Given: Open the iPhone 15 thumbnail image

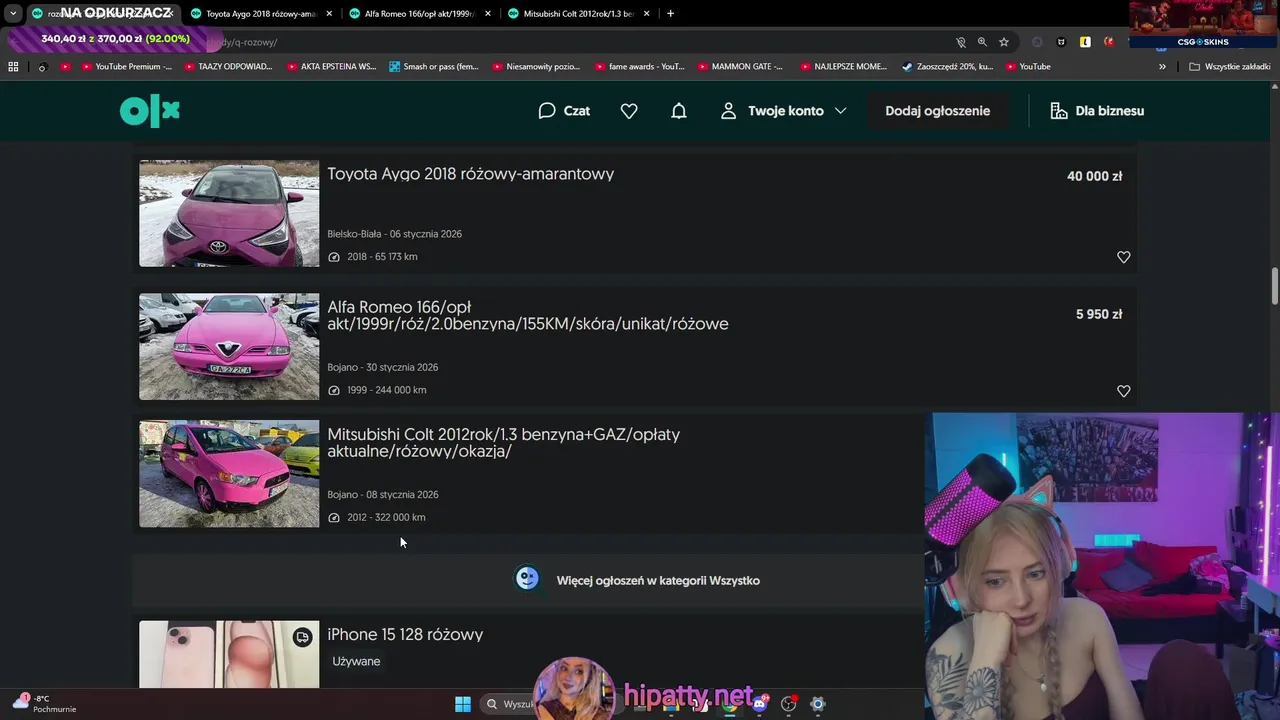Looking at the screenshot, I should coord(229,654).
